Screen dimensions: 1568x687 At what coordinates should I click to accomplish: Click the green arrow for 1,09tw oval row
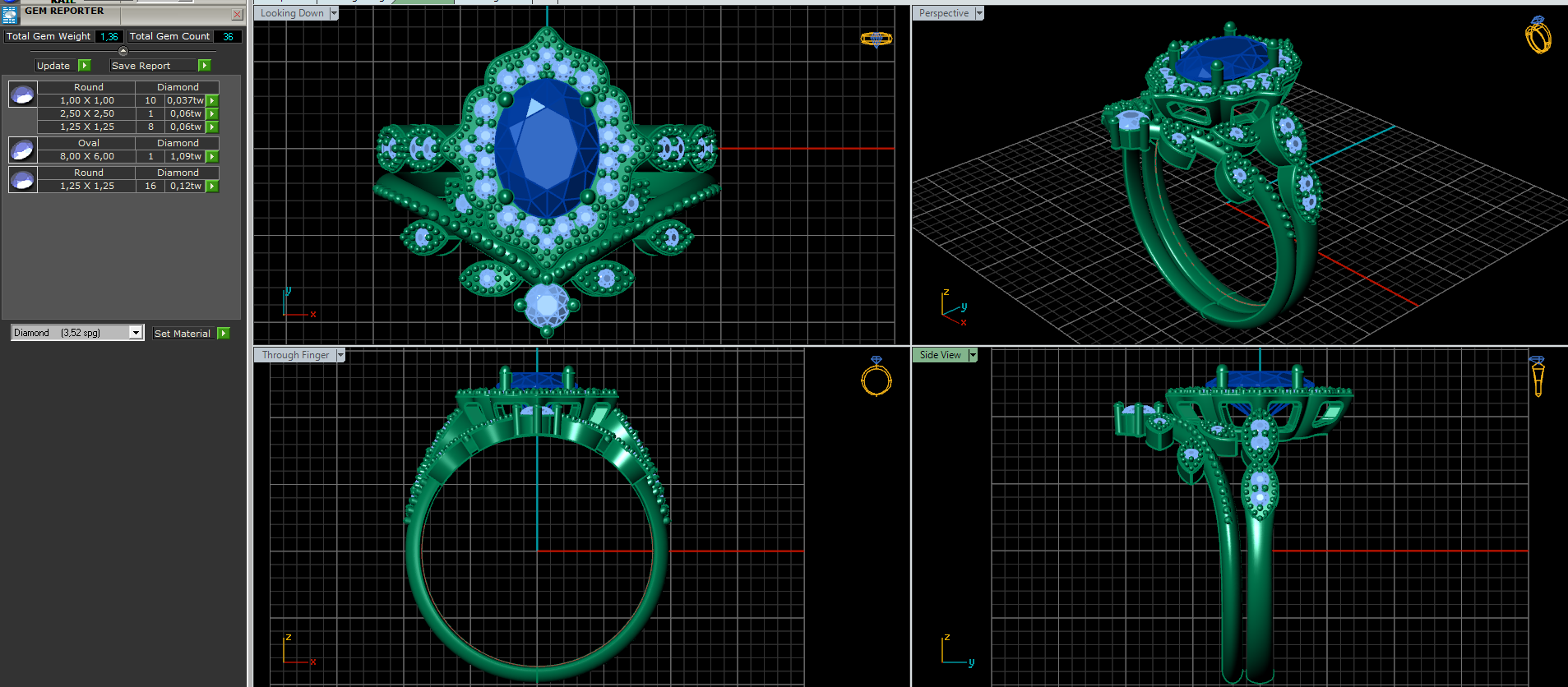click(x=212, y=157)
